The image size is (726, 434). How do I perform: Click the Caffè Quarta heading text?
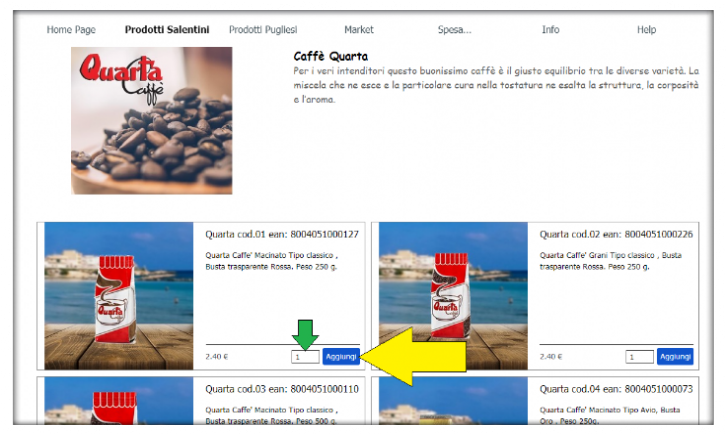coord(331,57)
